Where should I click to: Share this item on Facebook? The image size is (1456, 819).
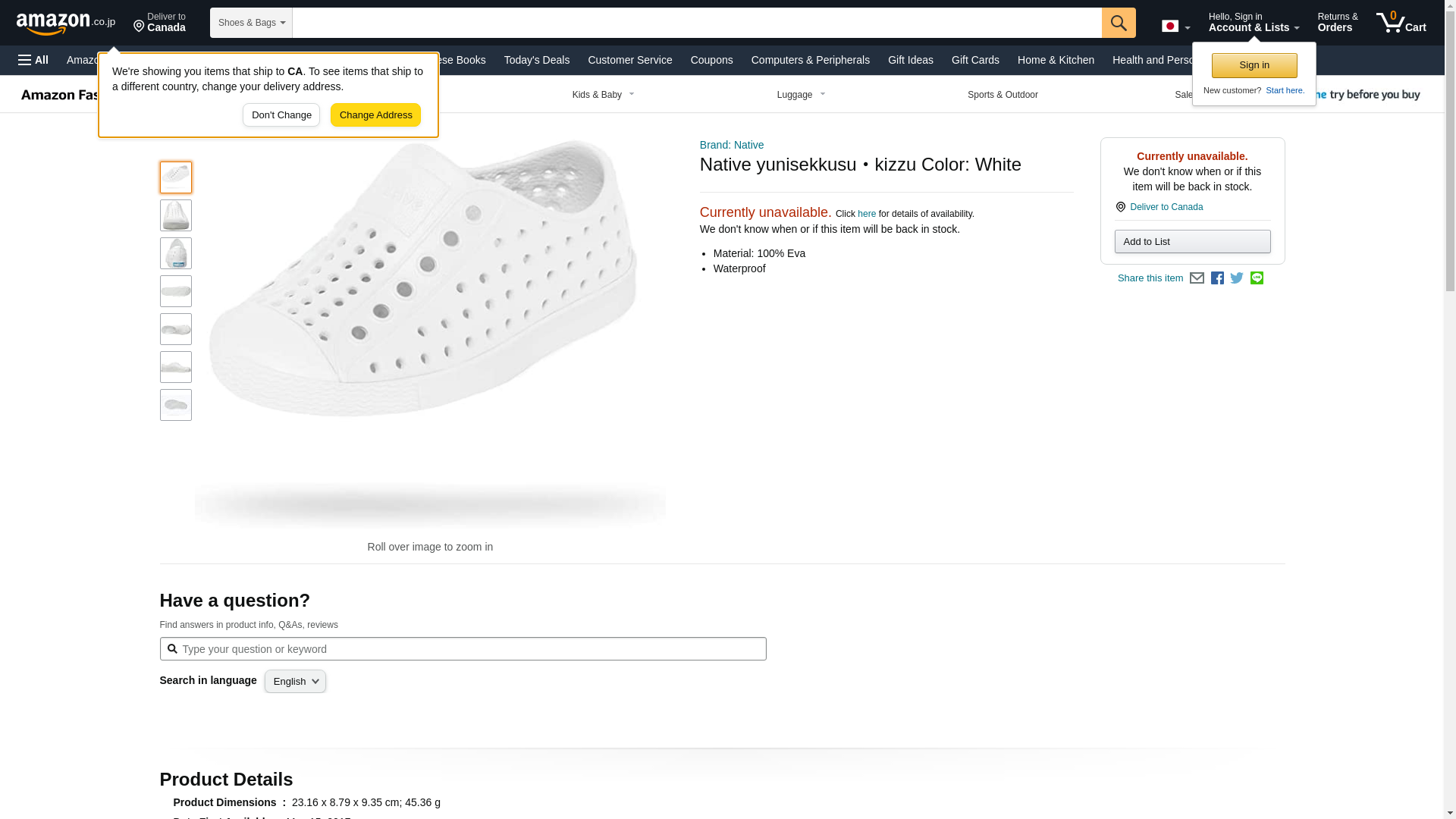tap(1217, 278)
